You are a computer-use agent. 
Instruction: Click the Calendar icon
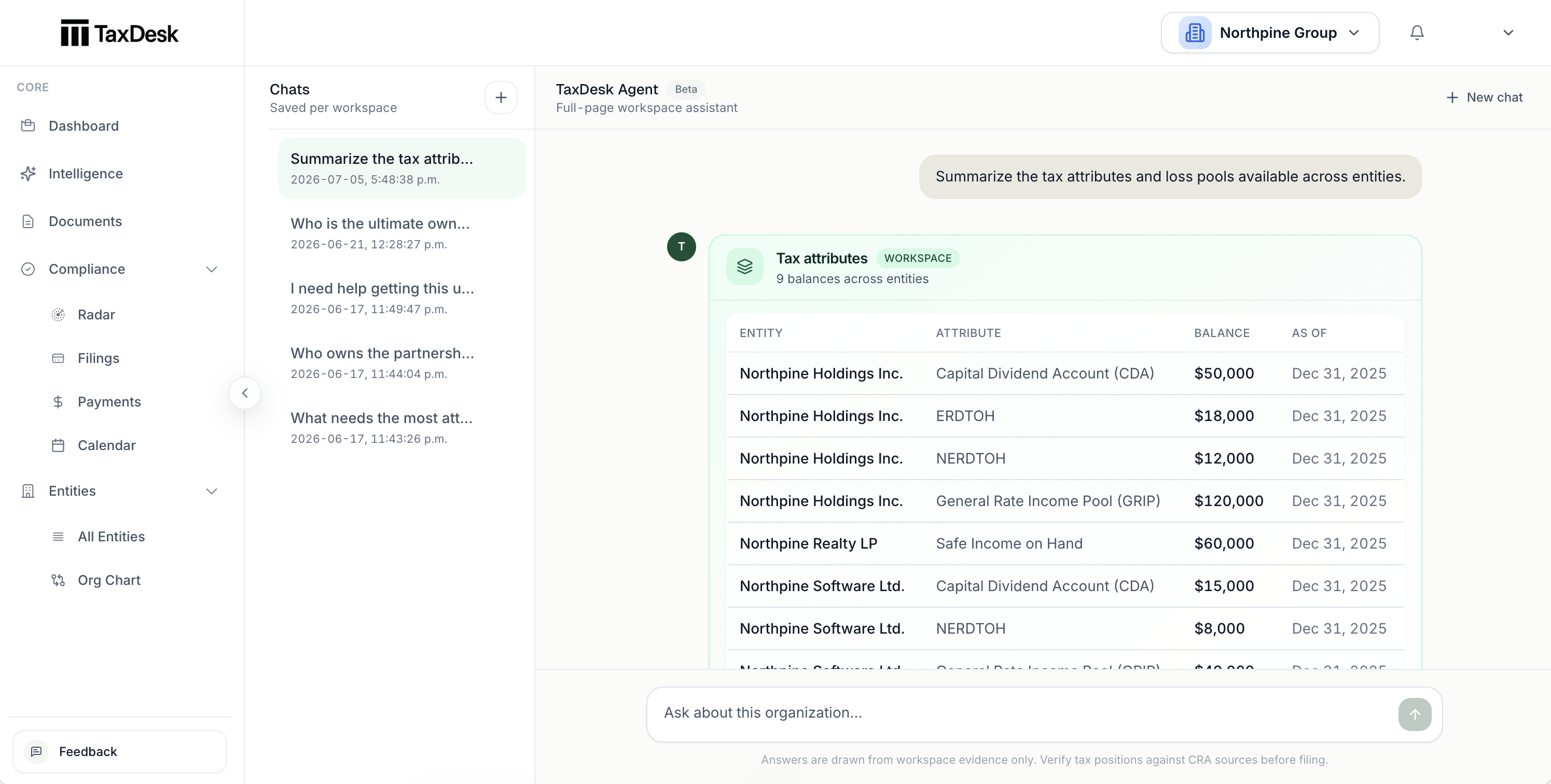58,445
